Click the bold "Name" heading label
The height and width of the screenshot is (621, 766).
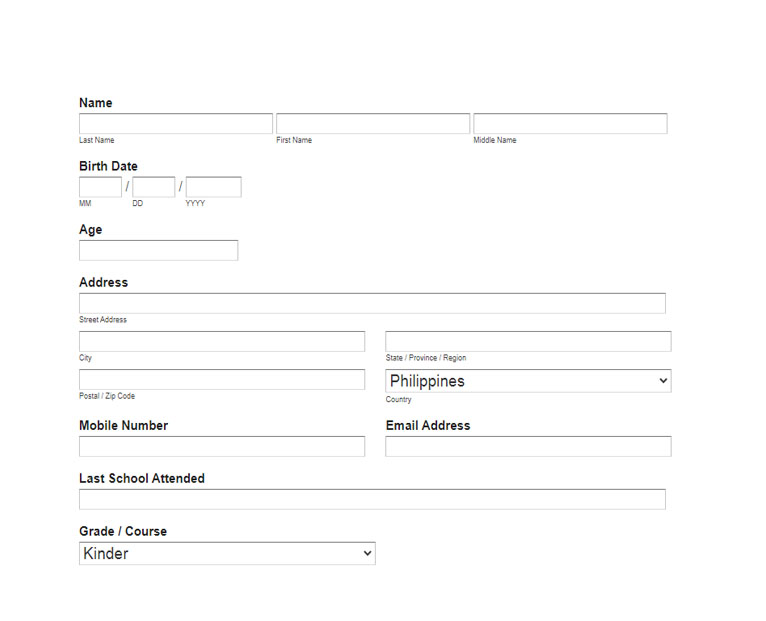point(95,103)
